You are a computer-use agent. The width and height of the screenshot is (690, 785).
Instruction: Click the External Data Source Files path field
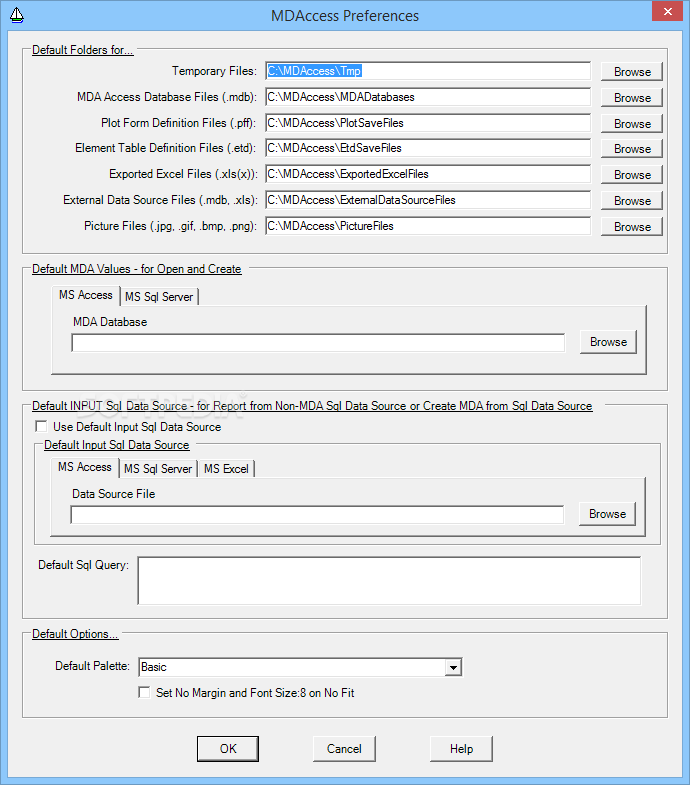[428, 200]
